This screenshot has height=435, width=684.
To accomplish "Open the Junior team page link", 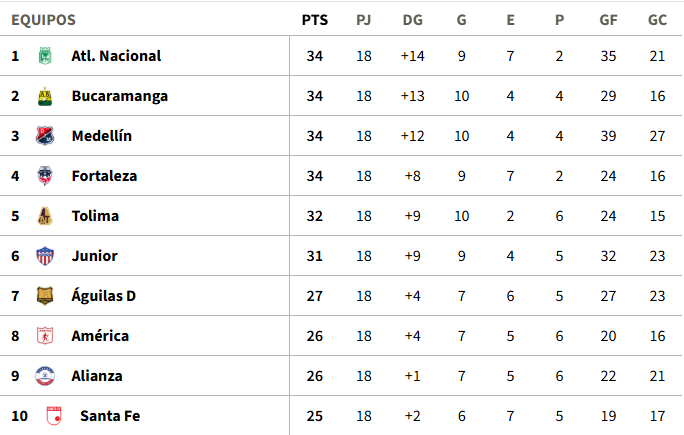I will (x=94, y=256).
